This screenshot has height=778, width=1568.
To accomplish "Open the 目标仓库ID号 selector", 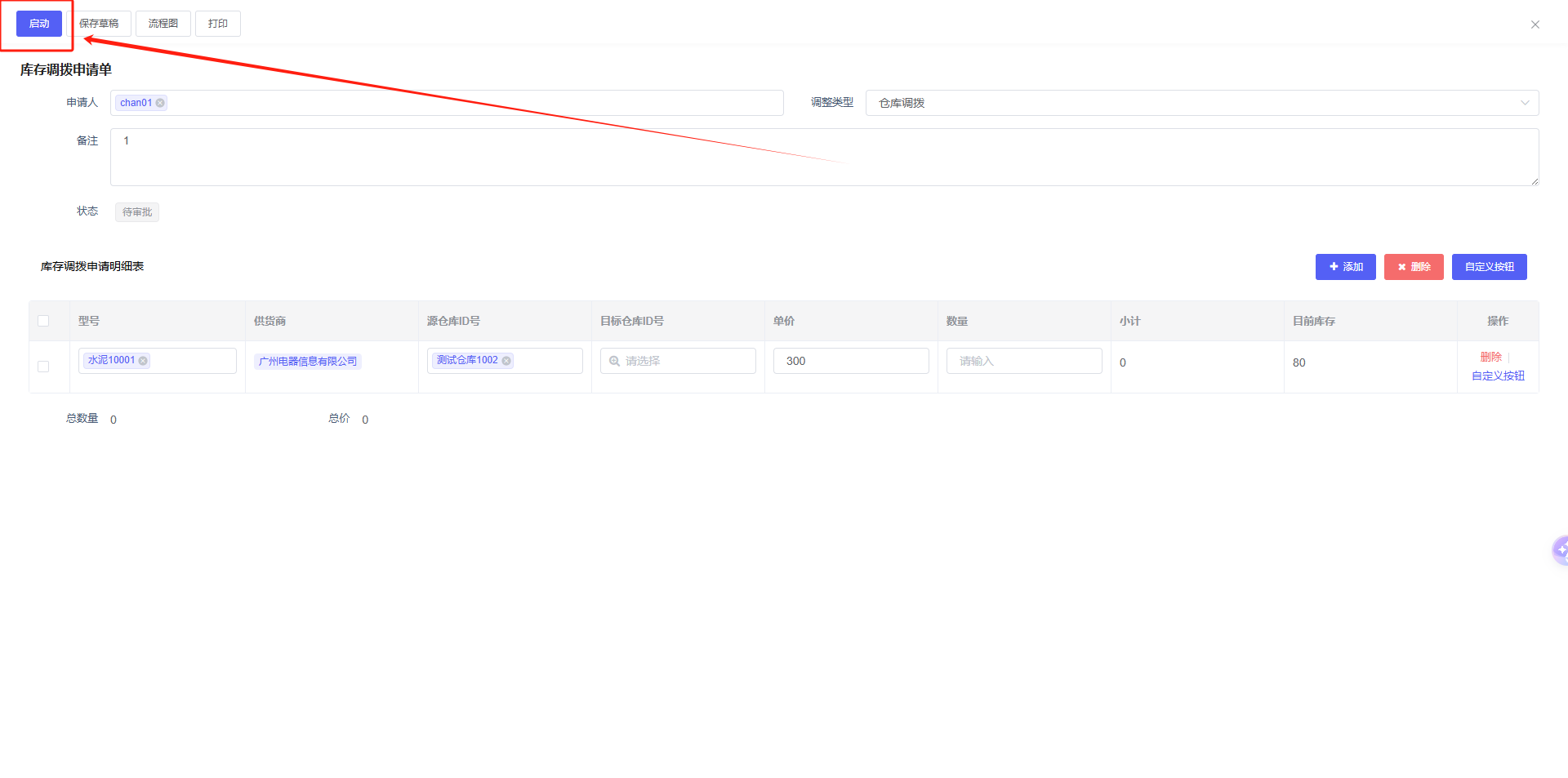I will point(678,361).
